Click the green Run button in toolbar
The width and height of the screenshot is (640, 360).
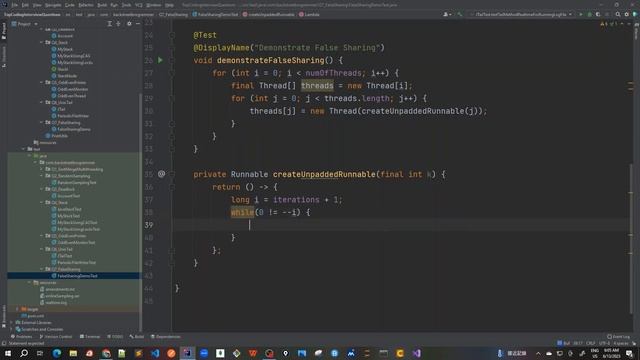[581, 14]
